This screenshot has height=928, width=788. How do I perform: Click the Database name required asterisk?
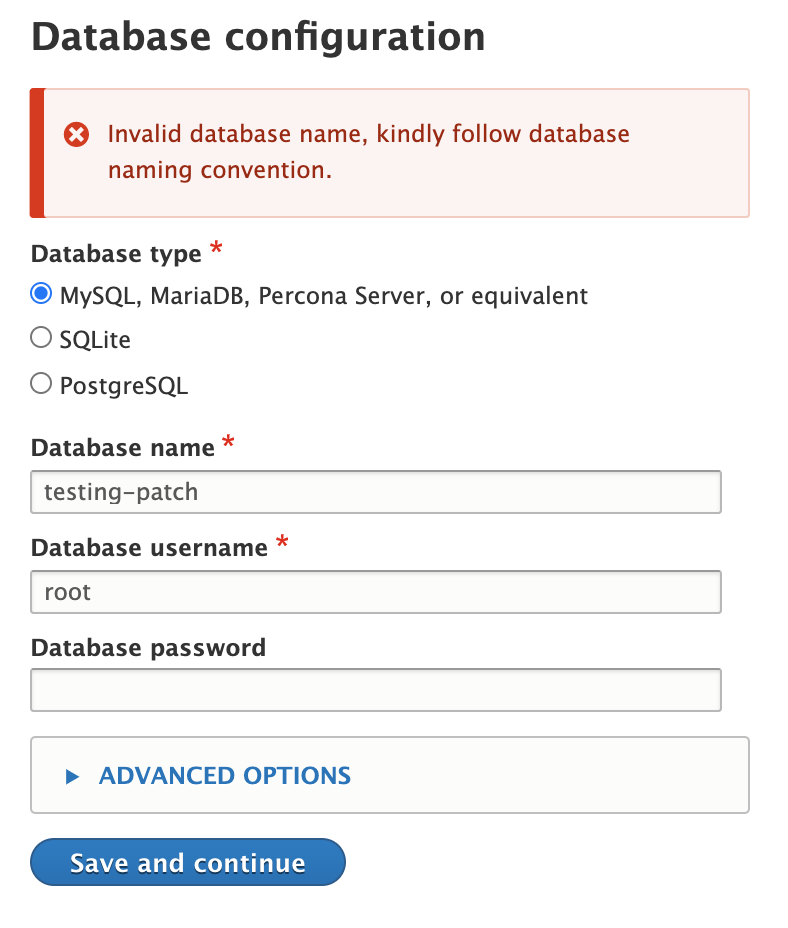(229, 442)
